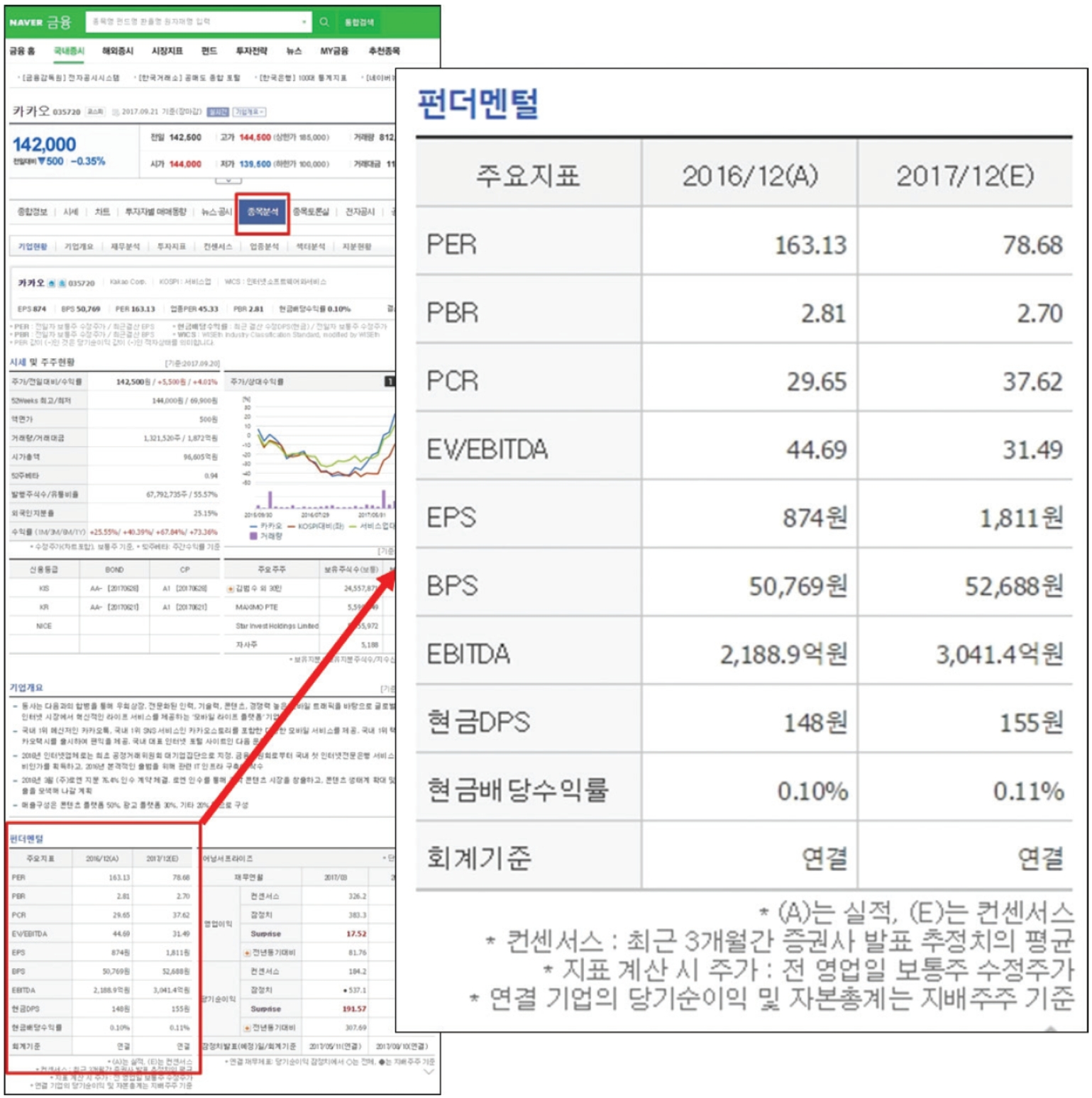Open the search box dropdown arrow
Screen dimensions: 1092x1098
coord(304,22)
